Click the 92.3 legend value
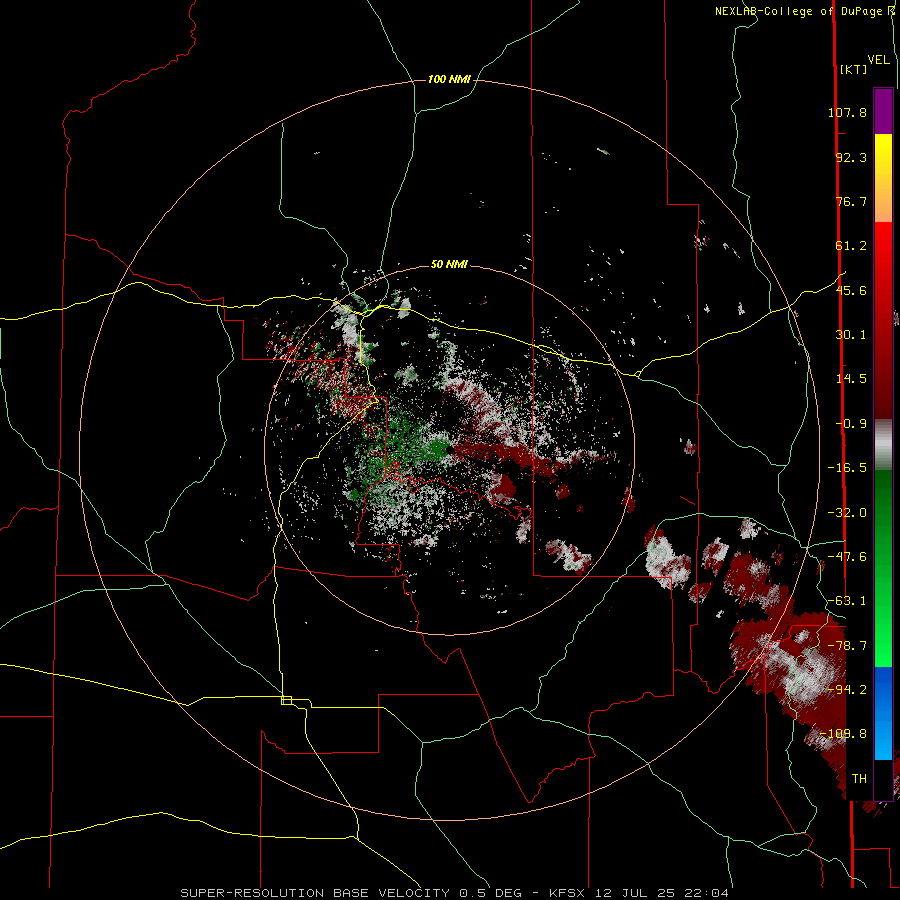 pyautogui.click(x=851, y=157)
